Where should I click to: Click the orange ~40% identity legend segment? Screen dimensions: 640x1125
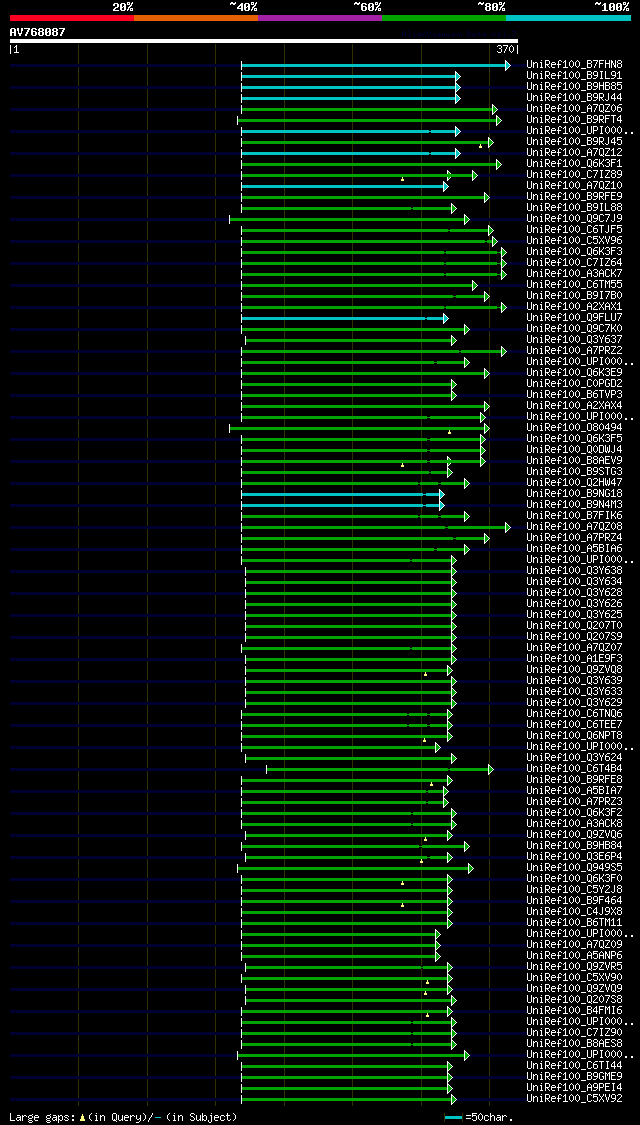(x=196, y=17)
